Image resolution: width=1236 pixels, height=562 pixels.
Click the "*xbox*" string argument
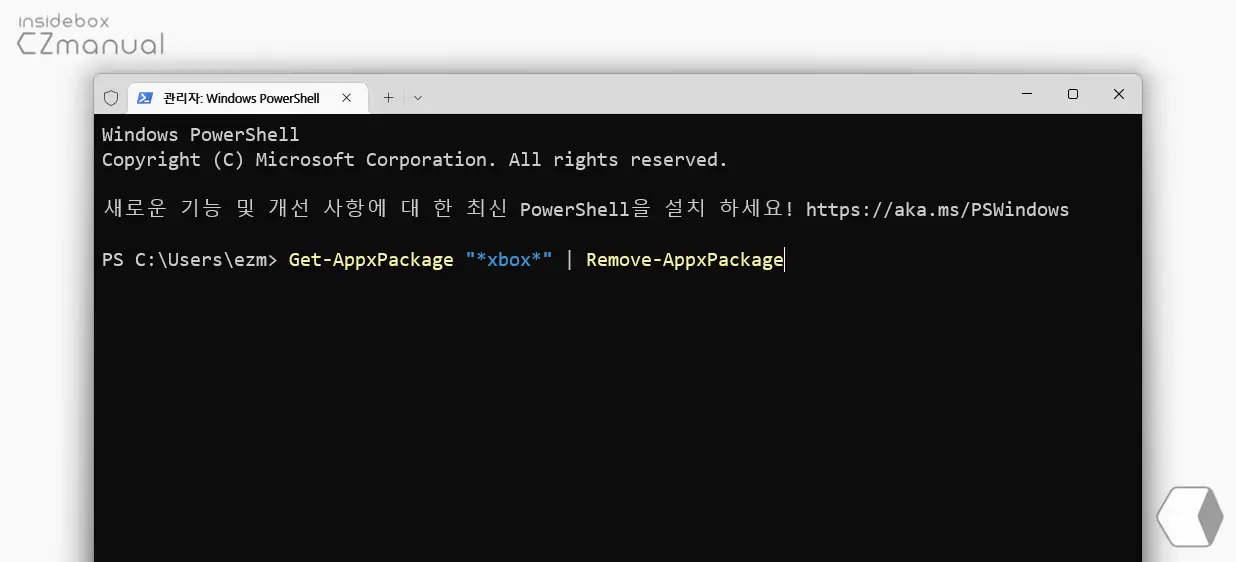click(x=509, y=260)
